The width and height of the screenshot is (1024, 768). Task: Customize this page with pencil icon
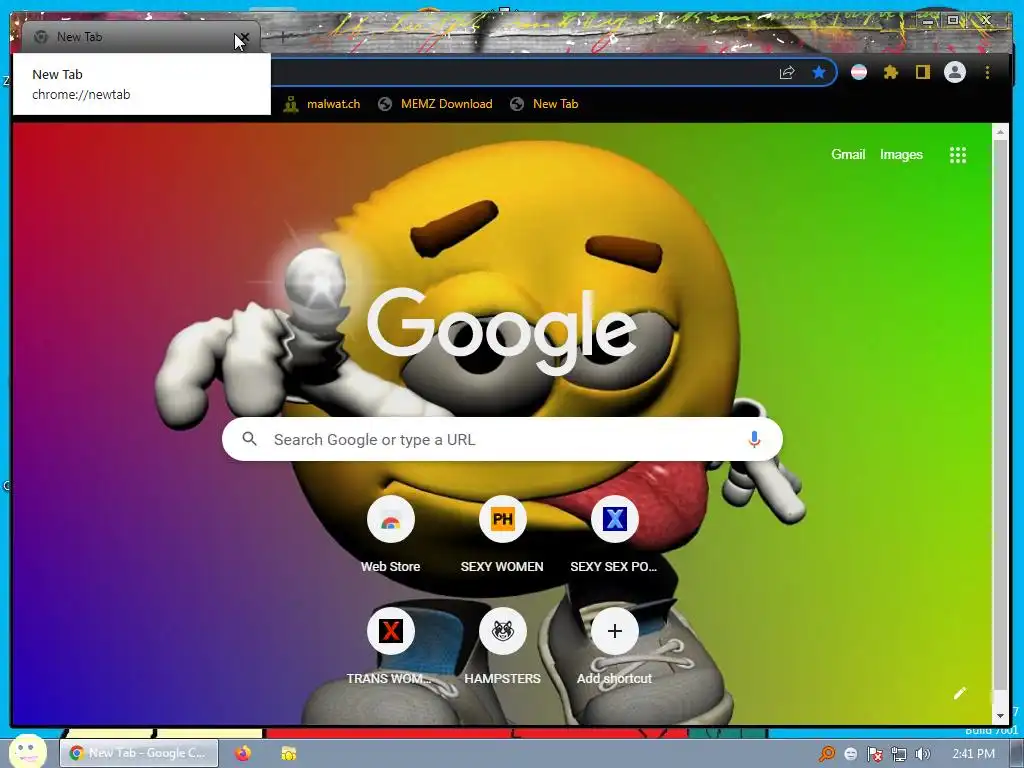click(959, 694)
